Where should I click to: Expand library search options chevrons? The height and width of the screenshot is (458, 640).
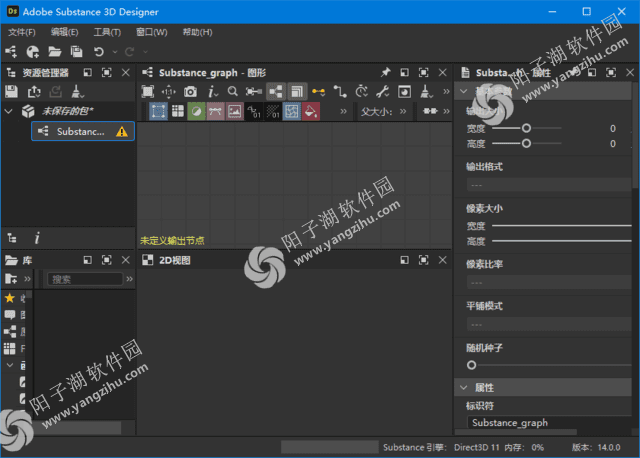[129, 279]
